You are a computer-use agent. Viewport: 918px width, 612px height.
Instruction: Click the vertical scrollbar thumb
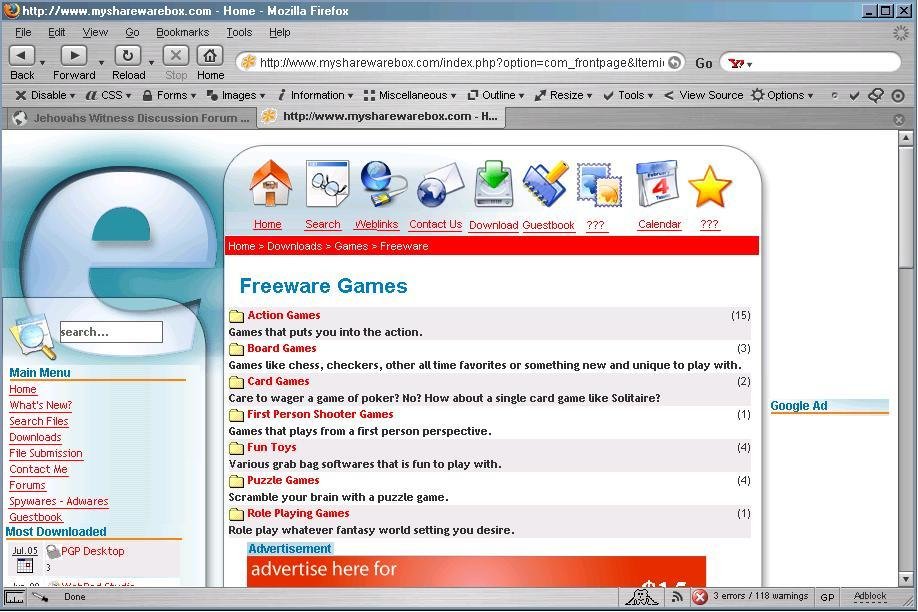tap(905, 208)
